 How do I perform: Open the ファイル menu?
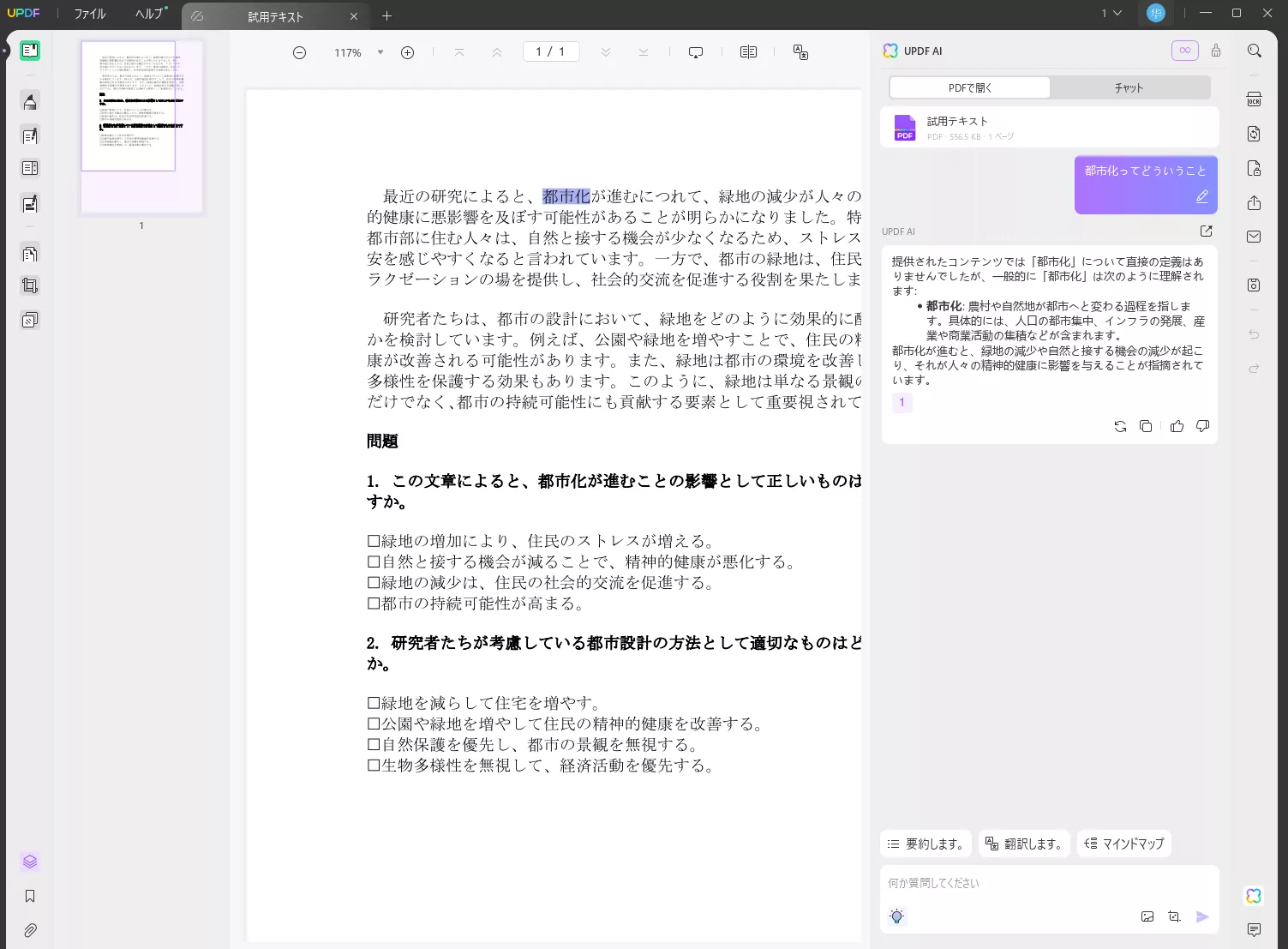pos(90,14)
